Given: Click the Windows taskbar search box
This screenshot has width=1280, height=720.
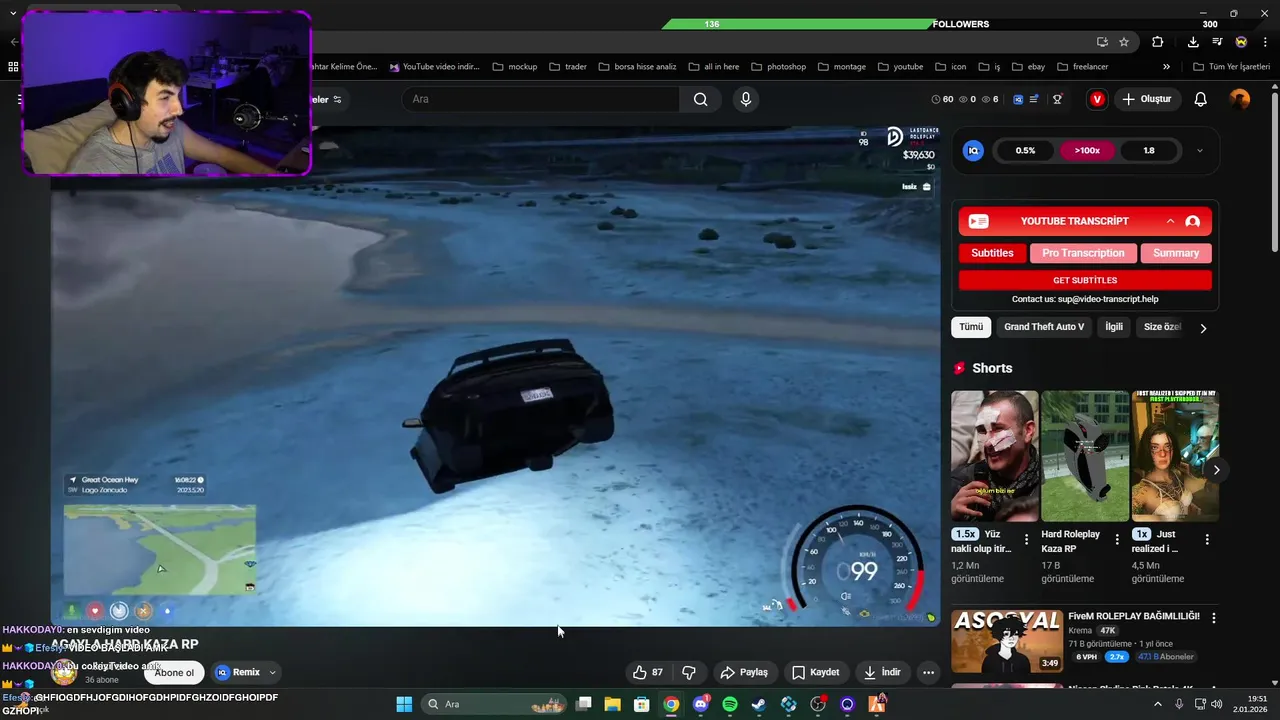Looking at the screenshot, I should coord(495,704).
